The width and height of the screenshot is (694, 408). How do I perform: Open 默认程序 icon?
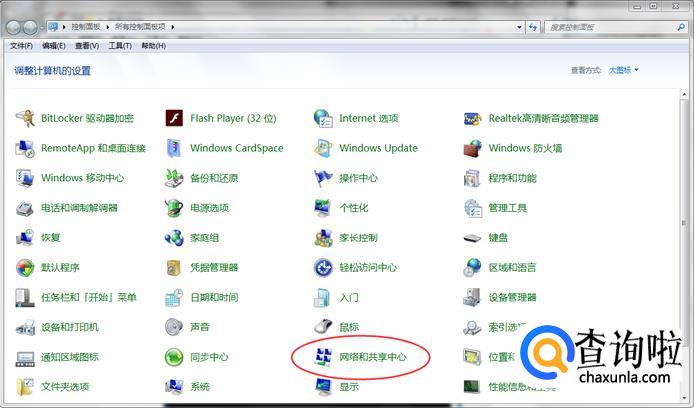click(x=25, y=268)
